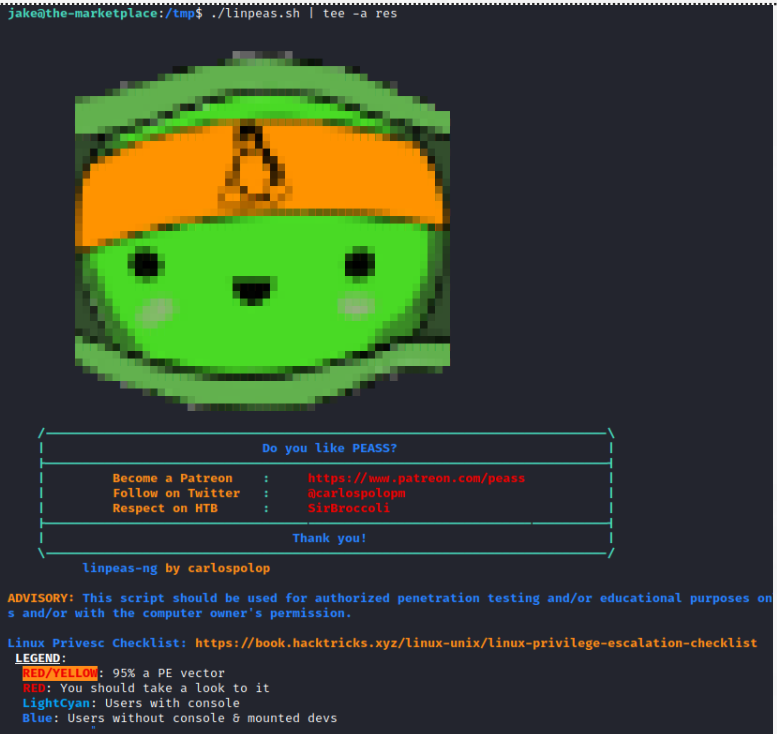Click the 'computer owner's permission.' text
The image size is (777, 734).
247,613
